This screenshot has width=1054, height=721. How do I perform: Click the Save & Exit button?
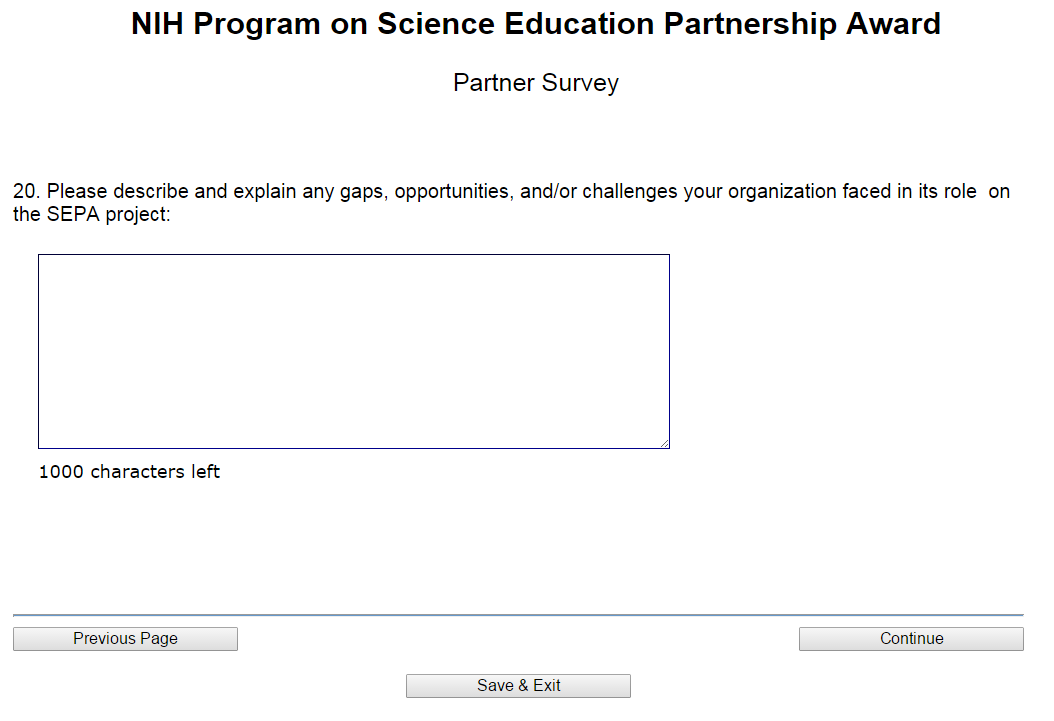tap(518, 686)
